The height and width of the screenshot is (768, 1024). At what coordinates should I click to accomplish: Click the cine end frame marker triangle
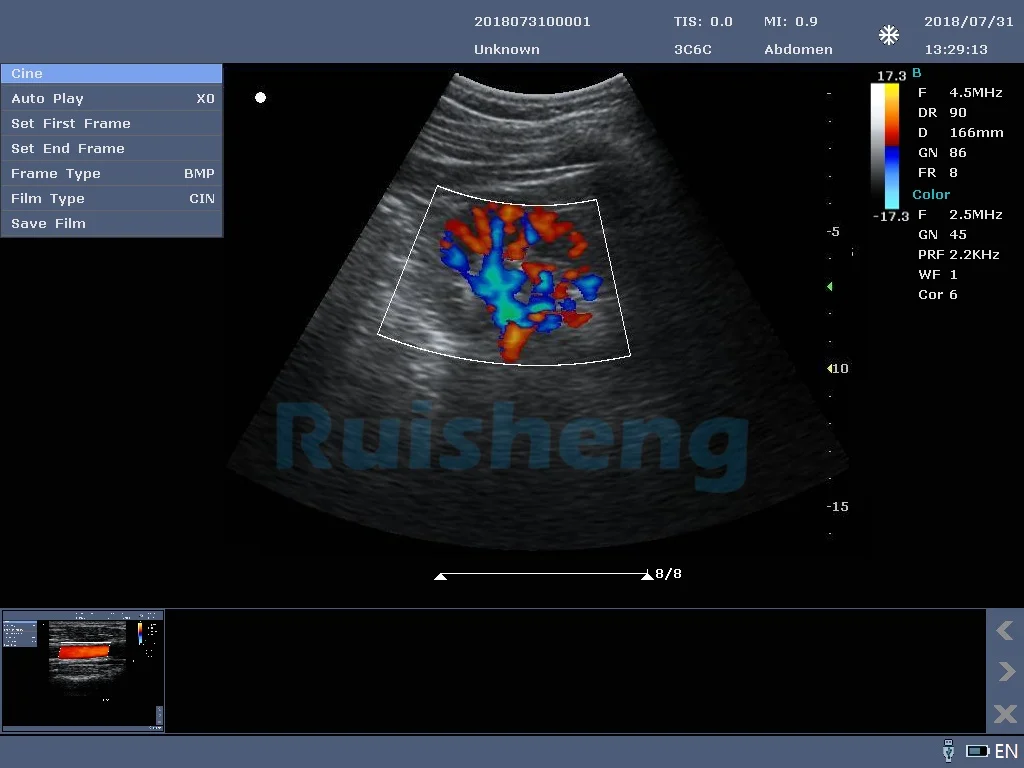click(646, 577)
